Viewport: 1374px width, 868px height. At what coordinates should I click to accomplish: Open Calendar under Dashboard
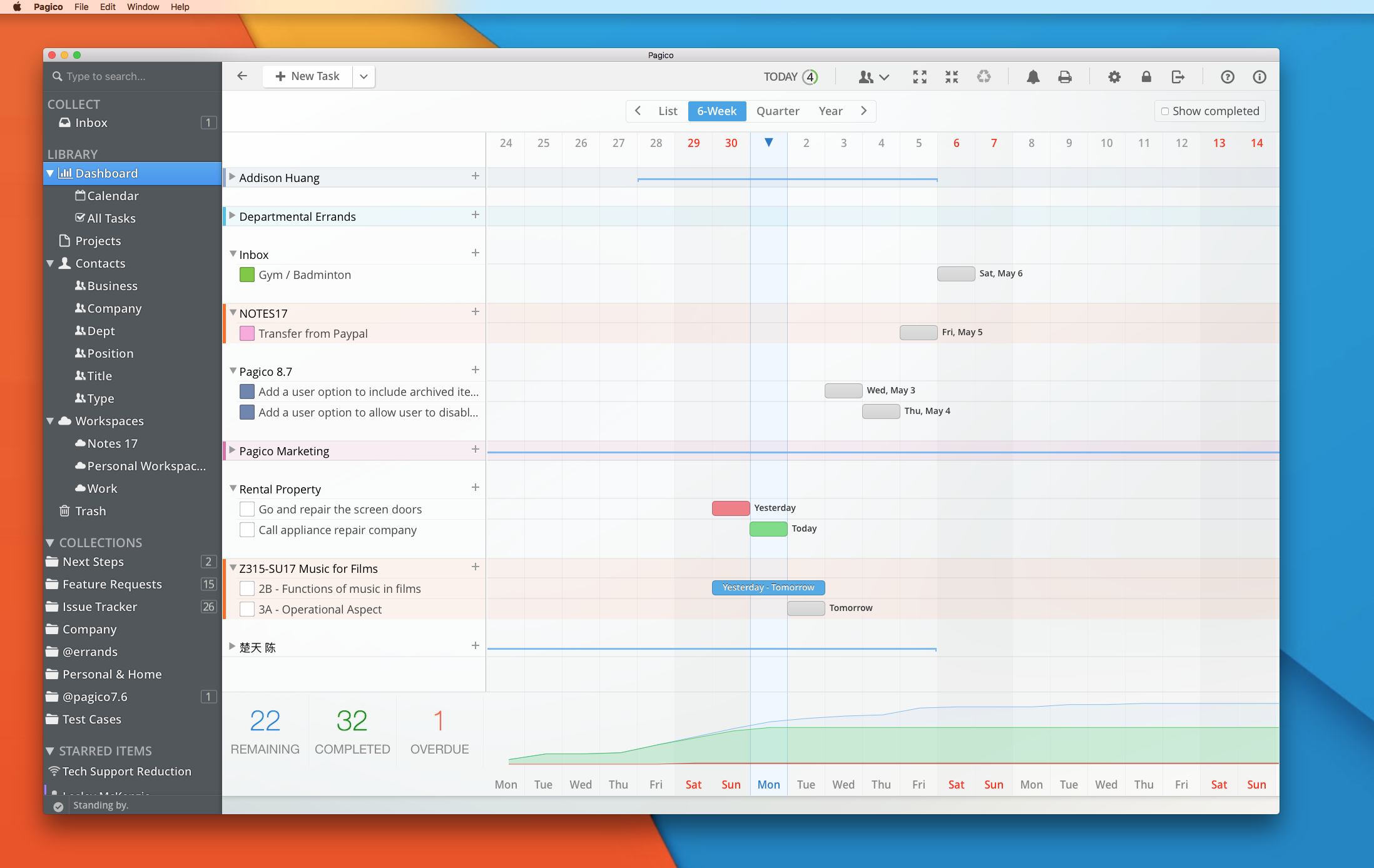coord(133,196)
